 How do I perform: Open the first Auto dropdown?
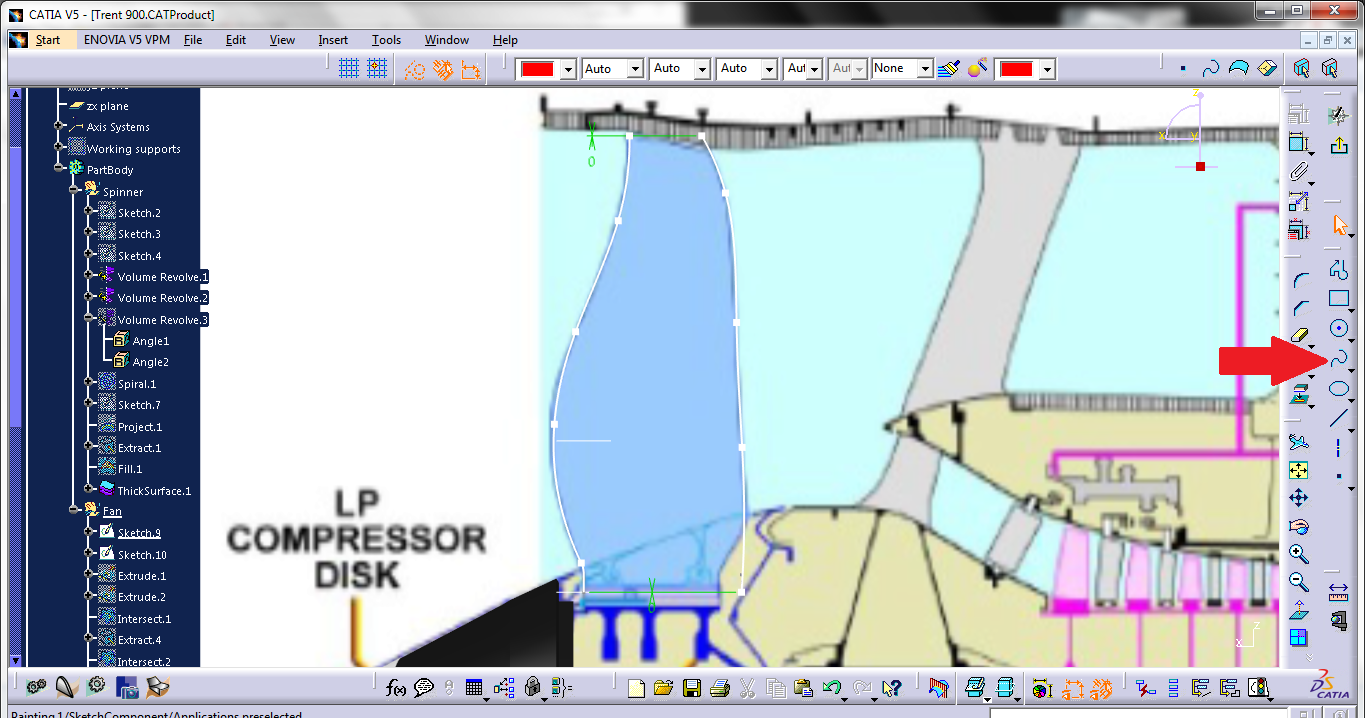click(x=635, y=70)
